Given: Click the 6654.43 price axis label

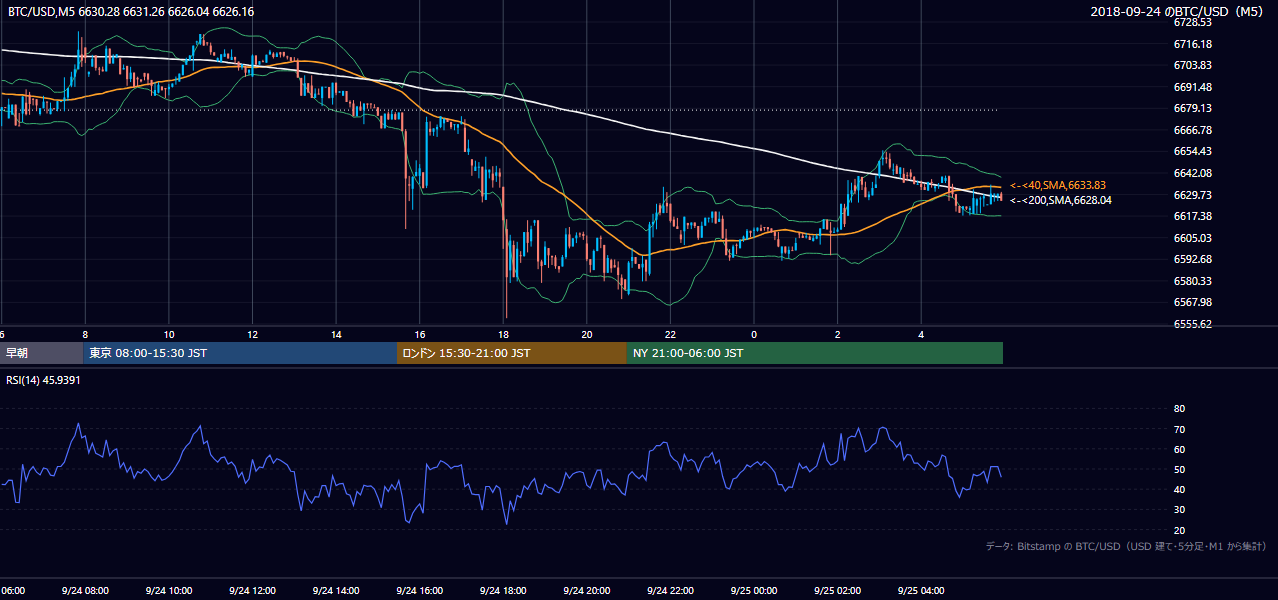Looking at the screenshot, I should pyautogui.click(x=1193, y=151).
